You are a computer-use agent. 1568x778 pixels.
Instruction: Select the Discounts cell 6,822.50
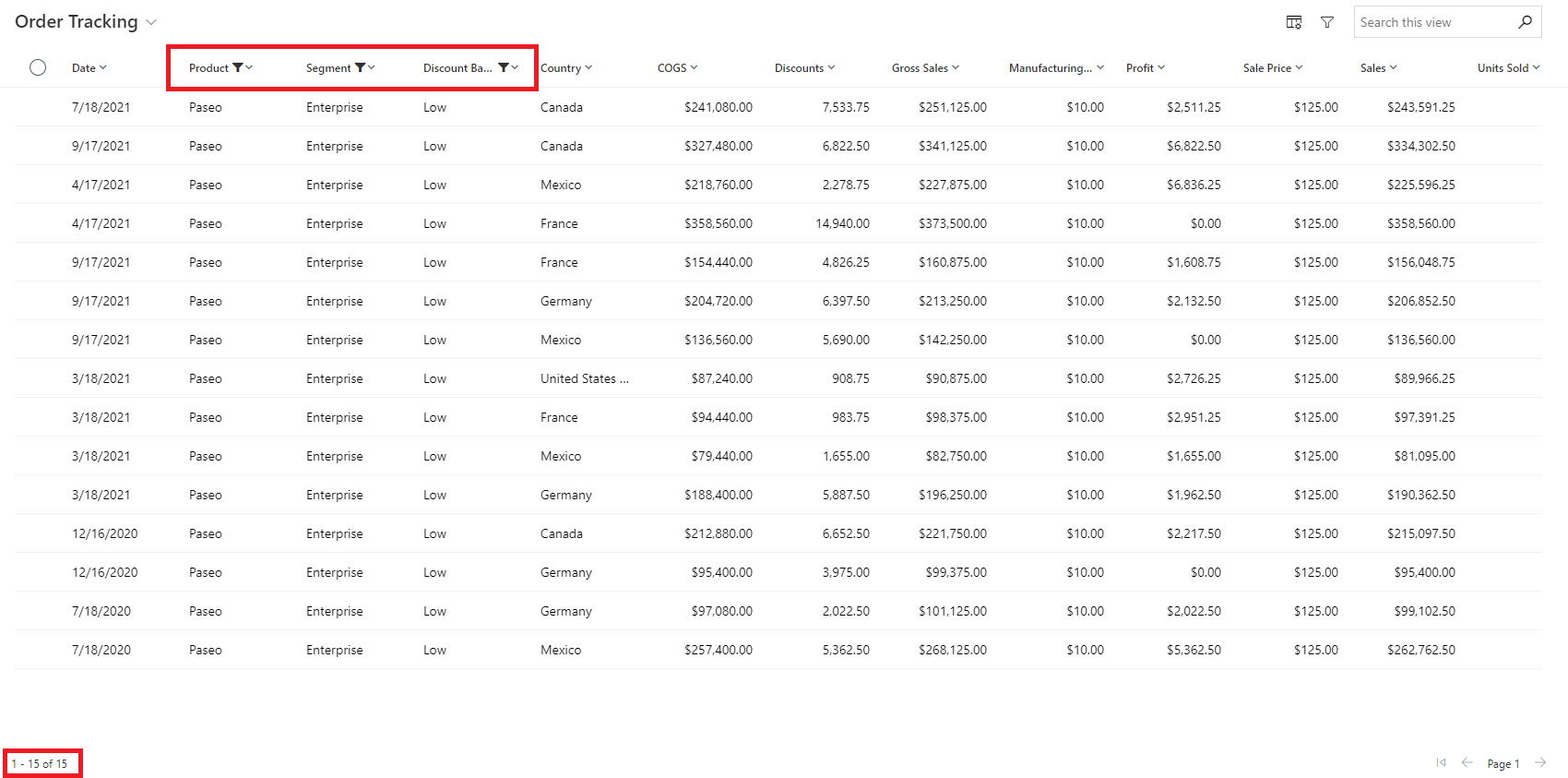846,146
